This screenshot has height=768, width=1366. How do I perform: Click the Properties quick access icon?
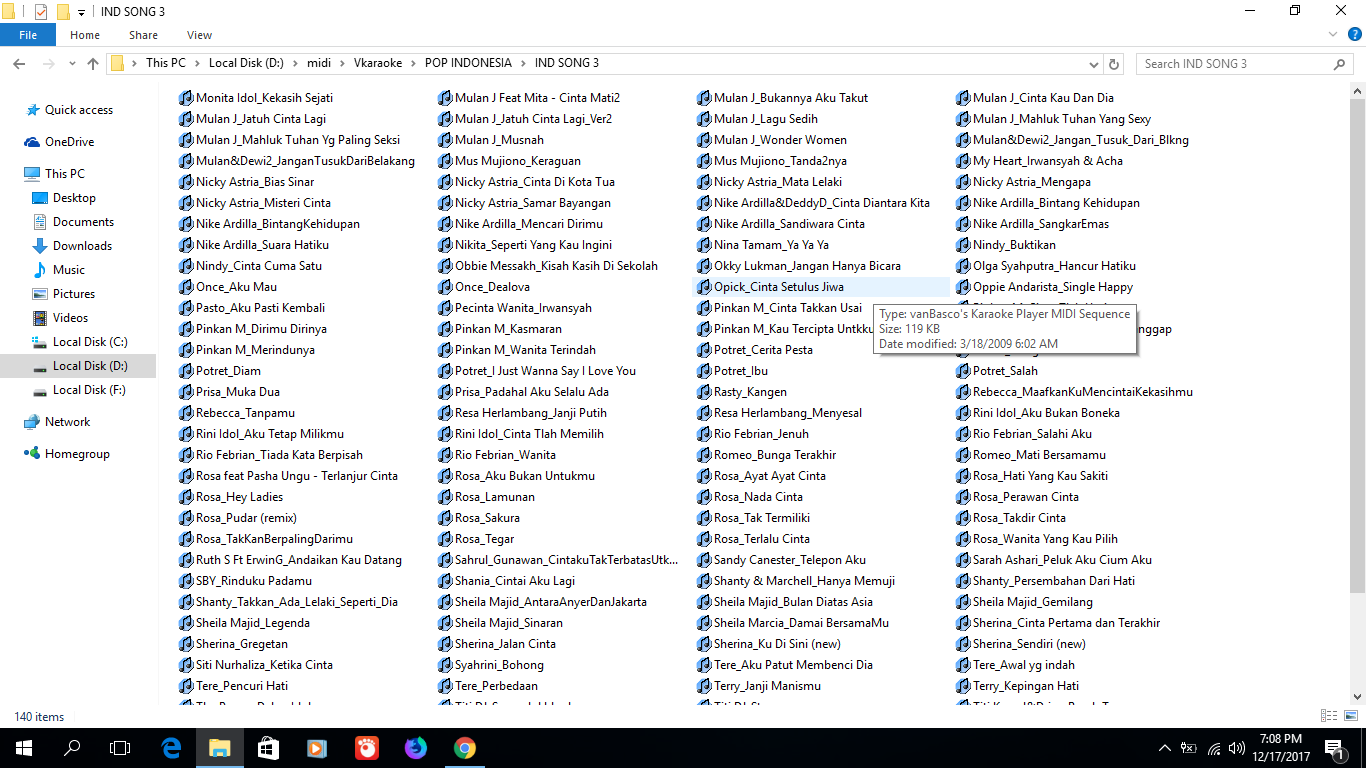[41, 12]
